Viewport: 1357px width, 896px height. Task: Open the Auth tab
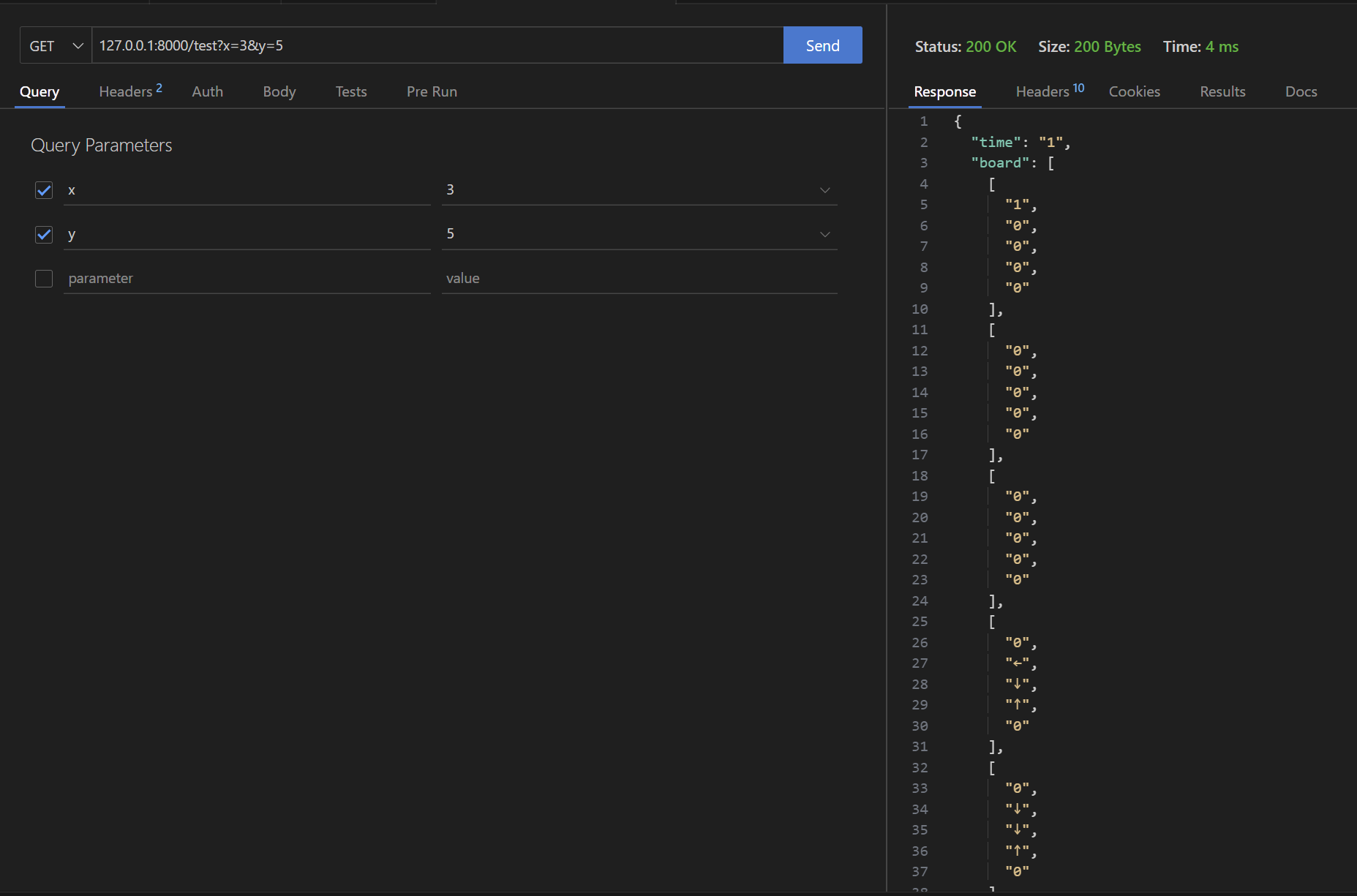(x=207, y=91)
